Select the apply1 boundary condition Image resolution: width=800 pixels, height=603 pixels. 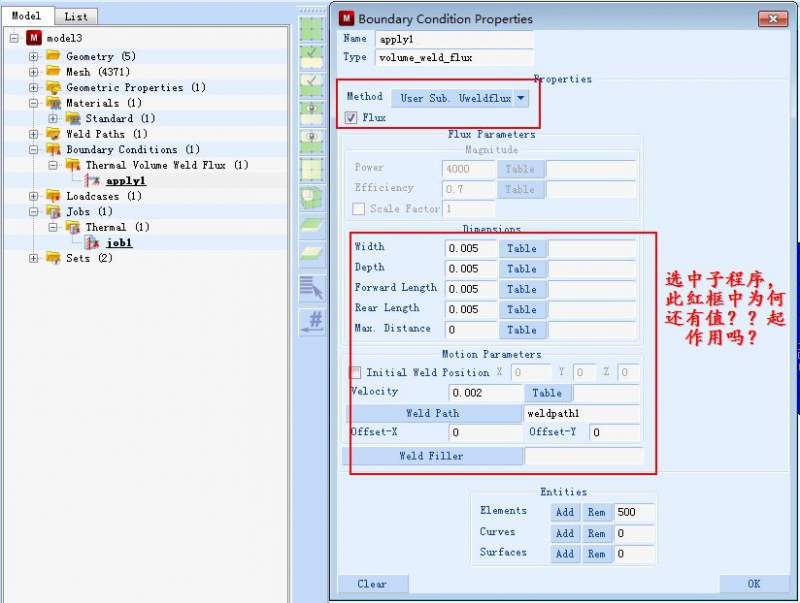(x=126, y=181)
